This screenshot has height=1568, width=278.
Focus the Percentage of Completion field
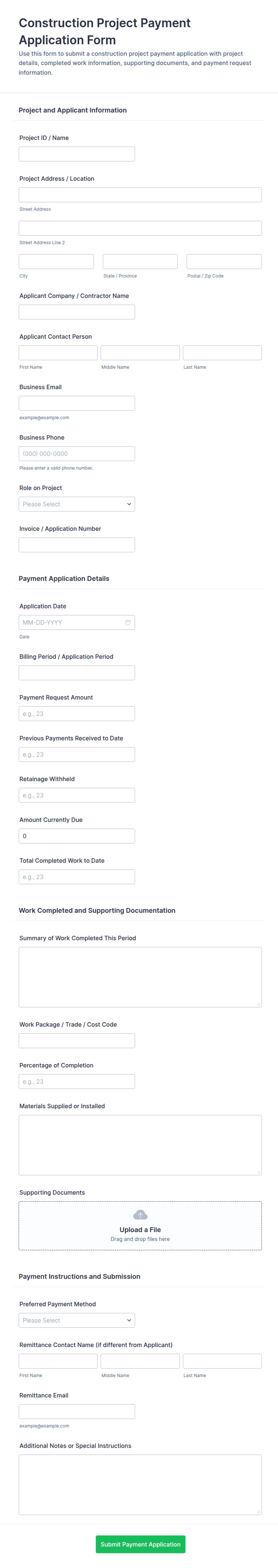(x=77, y=1082)
